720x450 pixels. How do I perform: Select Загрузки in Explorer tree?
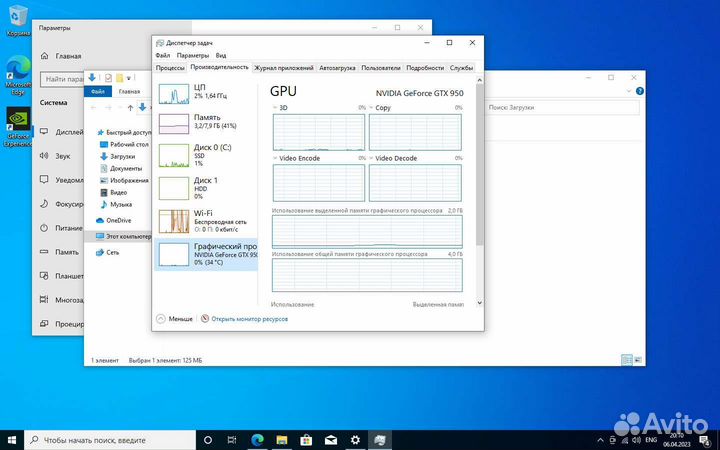point(118,156)
